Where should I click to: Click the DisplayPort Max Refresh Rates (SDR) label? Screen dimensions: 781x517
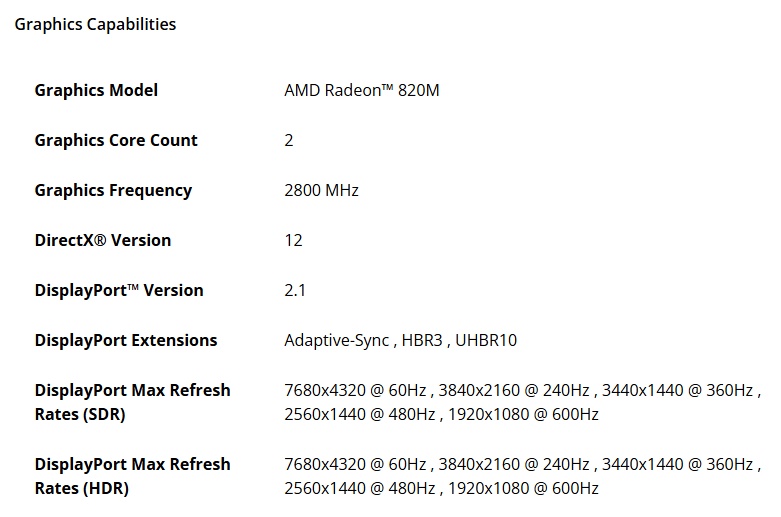click(x=132, y=402)
